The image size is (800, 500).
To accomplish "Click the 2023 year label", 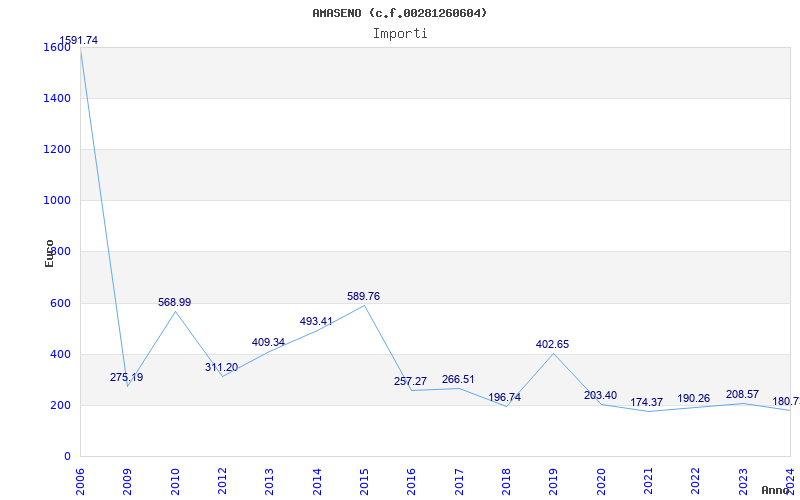I will tap(743, 482).
